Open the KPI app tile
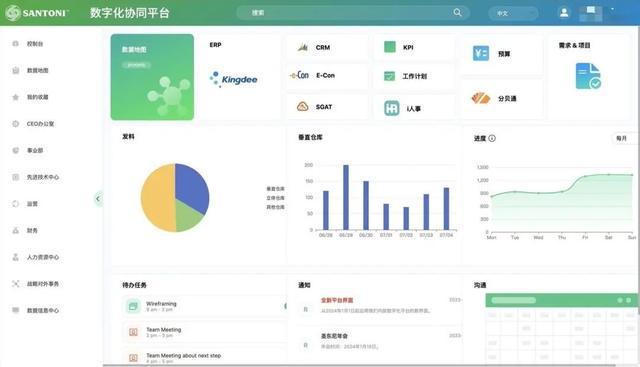Screen dimensions: 640x367 (x=414, y=47)
